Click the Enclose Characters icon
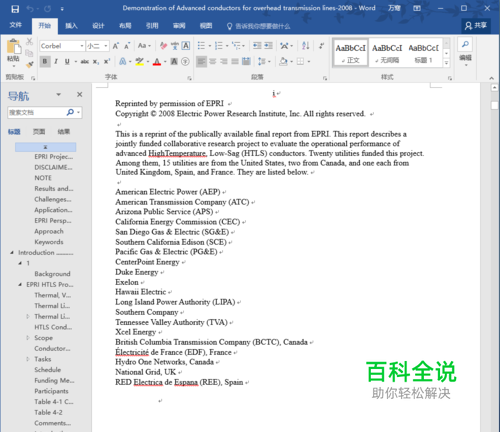 point(185,61)
